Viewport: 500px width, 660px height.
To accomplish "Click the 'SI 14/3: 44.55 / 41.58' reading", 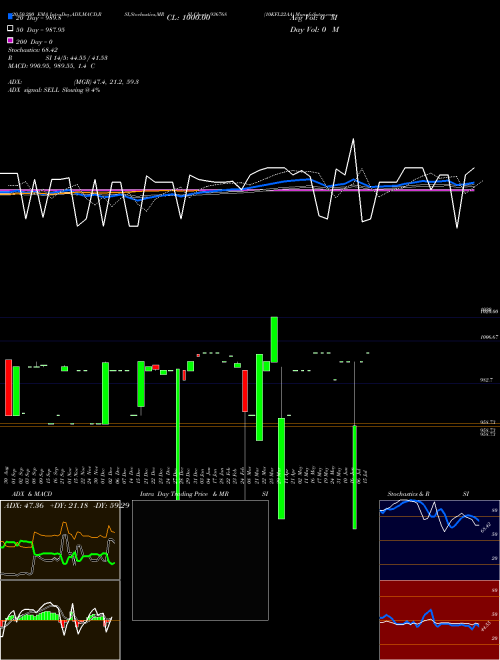I will coord(77,58).
